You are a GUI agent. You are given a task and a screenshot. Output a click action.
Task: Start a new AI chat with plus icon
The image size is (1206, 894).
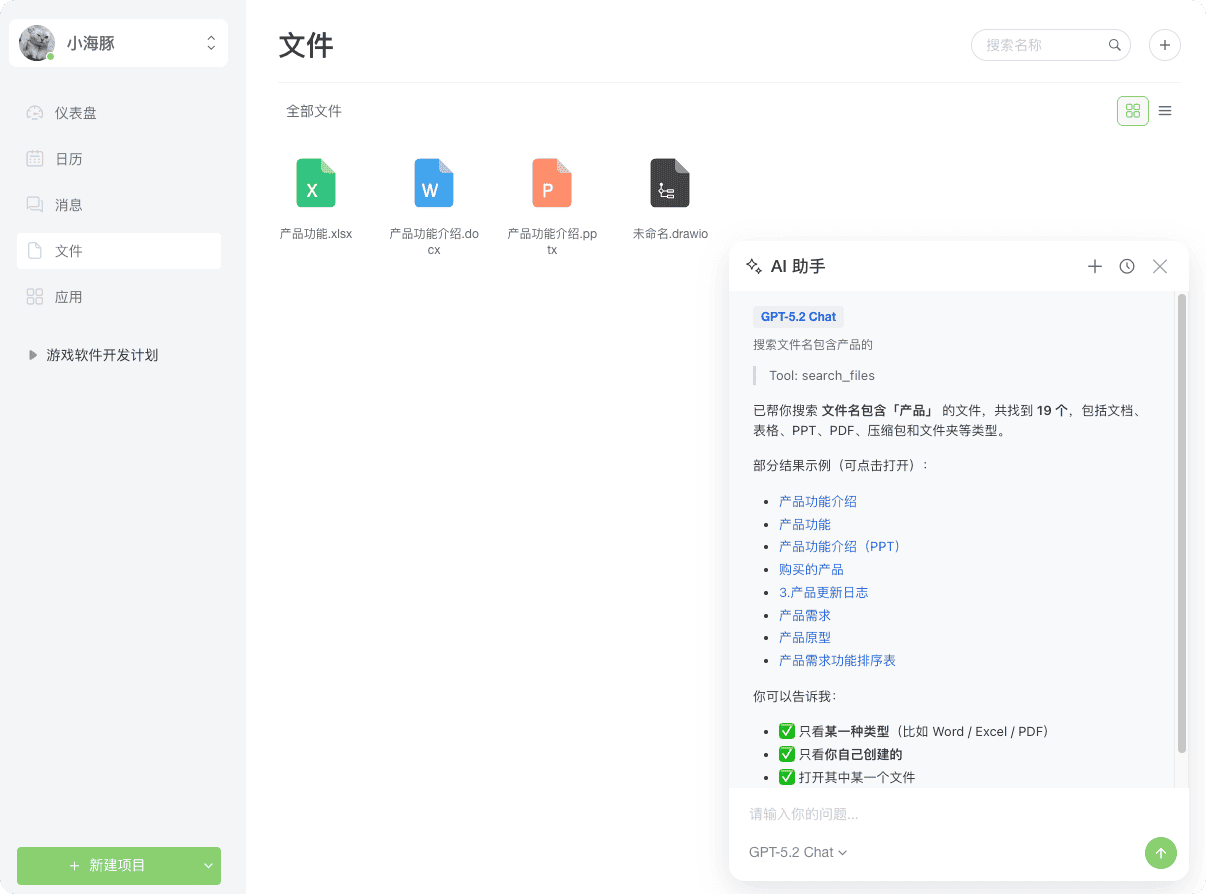[x=1095, y=266]
